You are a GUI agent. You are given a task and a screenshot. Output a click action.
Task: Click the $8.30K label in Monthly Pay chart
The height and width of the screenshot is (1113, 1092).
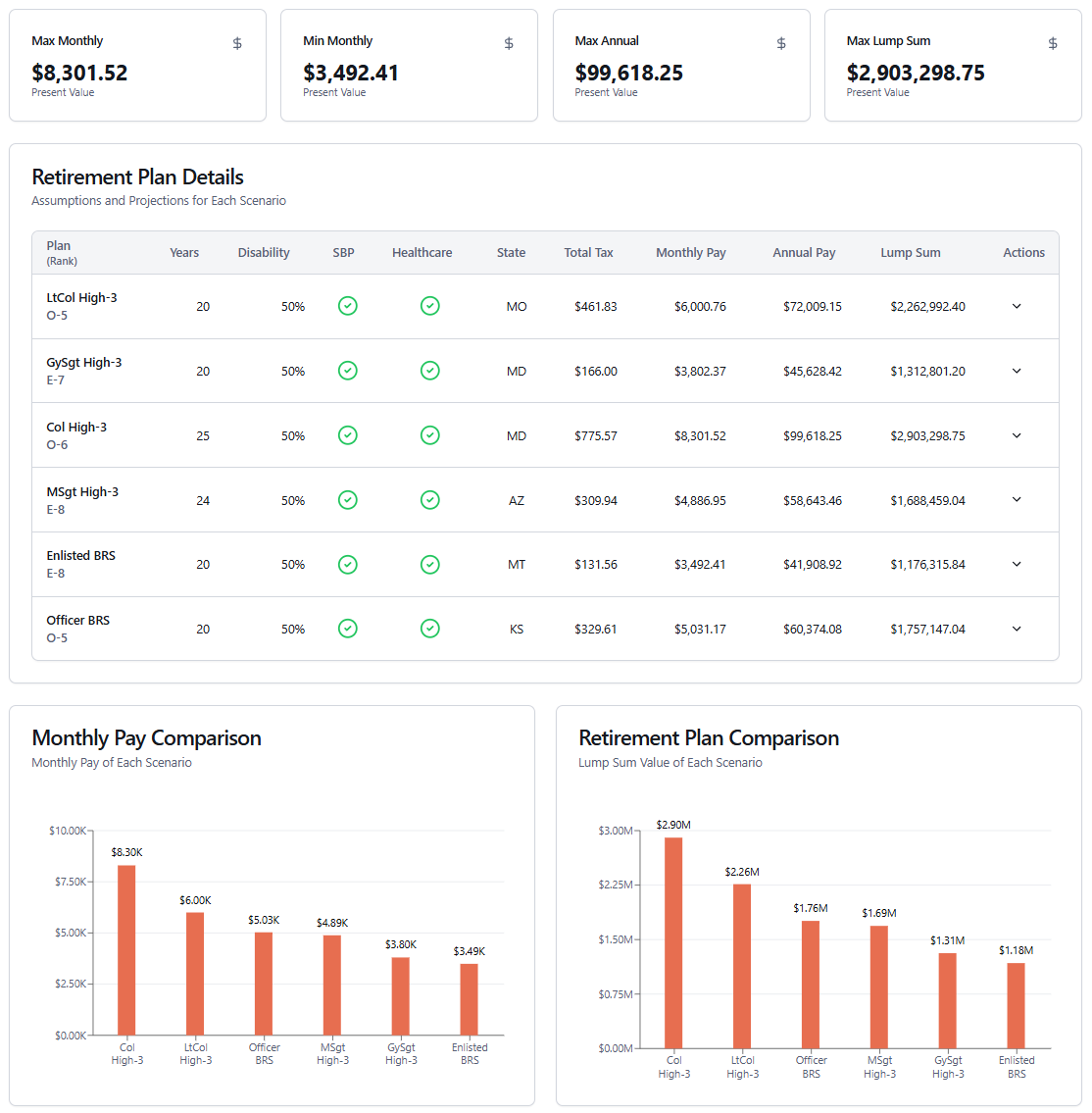(x=127, y=852)
